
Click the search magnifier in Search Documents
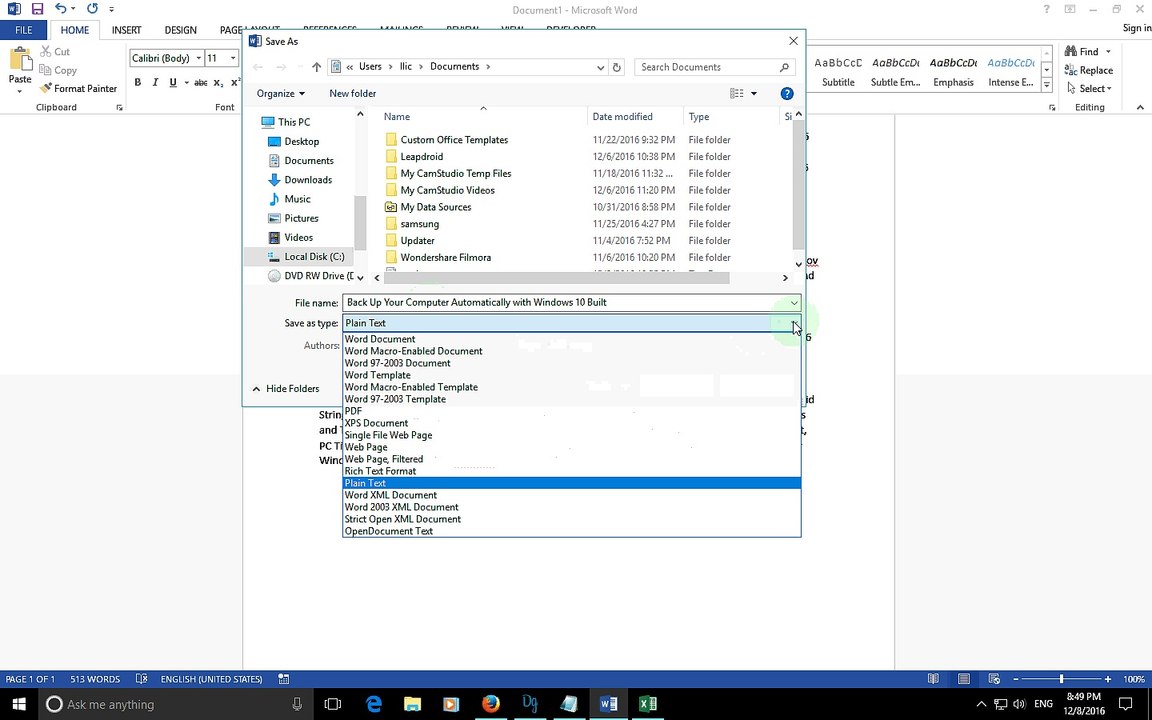pyautogui.click(x=784, y=67)
